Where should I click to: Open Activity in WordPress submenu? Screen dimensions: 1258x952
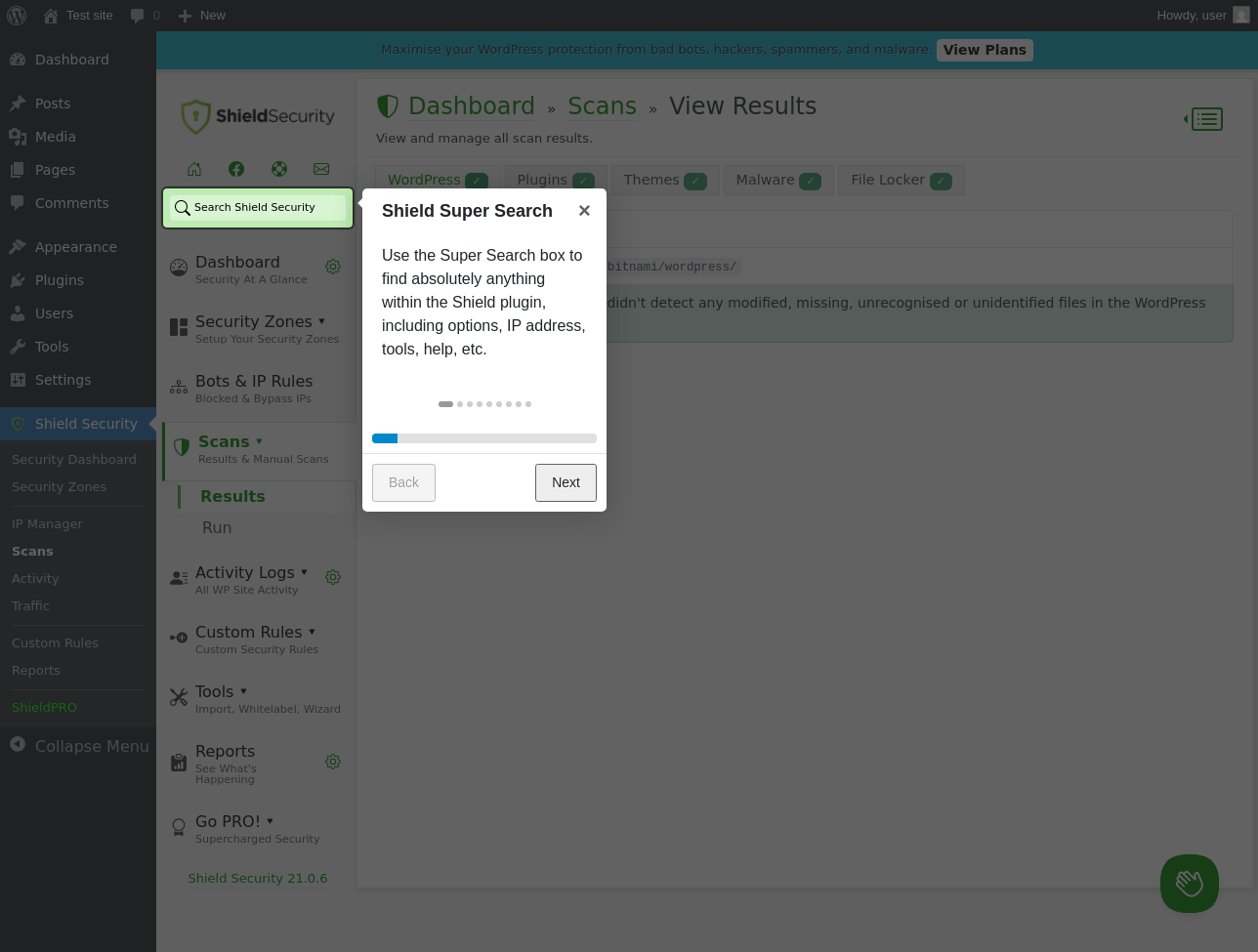point(35,579)
